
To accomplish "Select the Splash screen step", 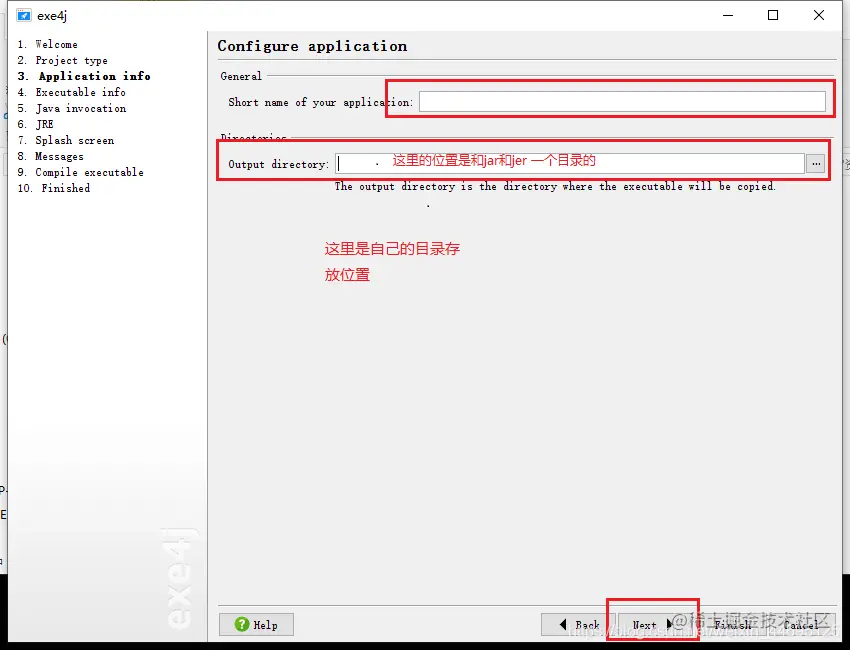I will point(66,140).
